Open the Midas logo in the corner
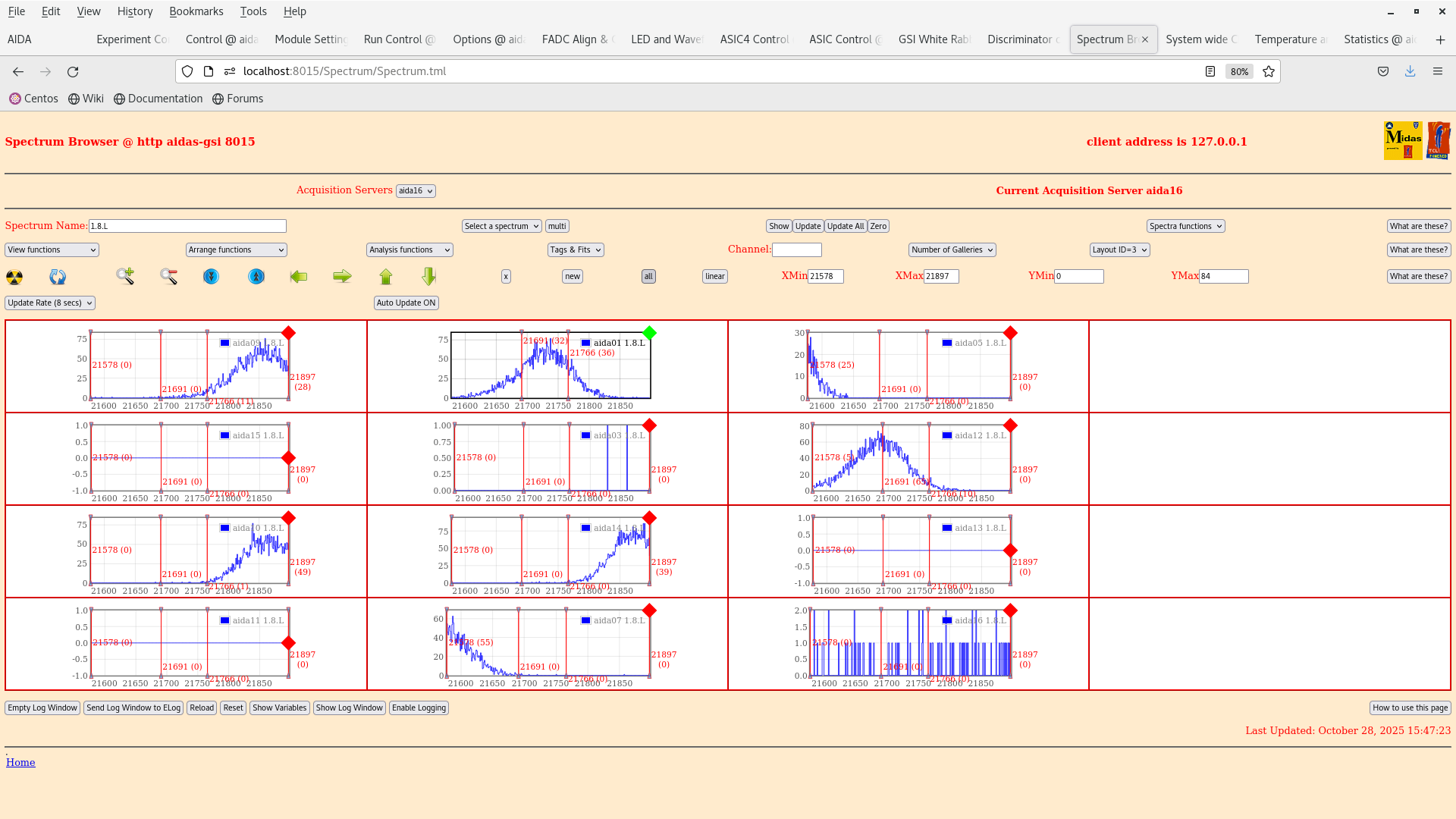 [1403, 140]
